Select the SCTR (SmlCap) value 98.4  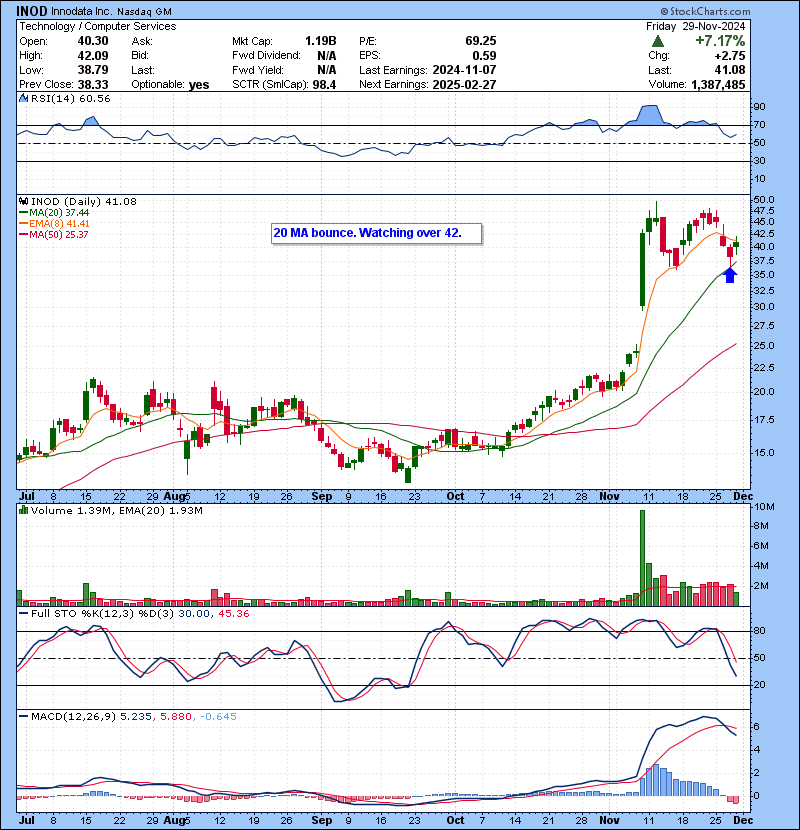[x=324, y=85]
